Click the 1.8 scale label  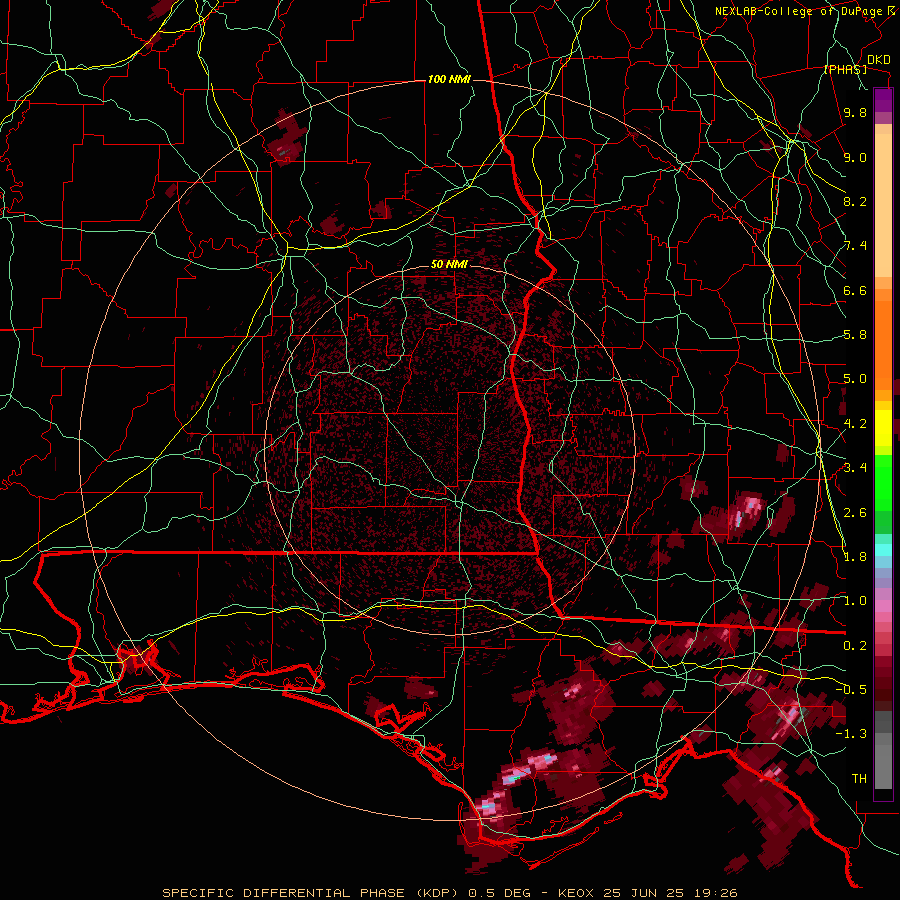[x=855, y=557]
